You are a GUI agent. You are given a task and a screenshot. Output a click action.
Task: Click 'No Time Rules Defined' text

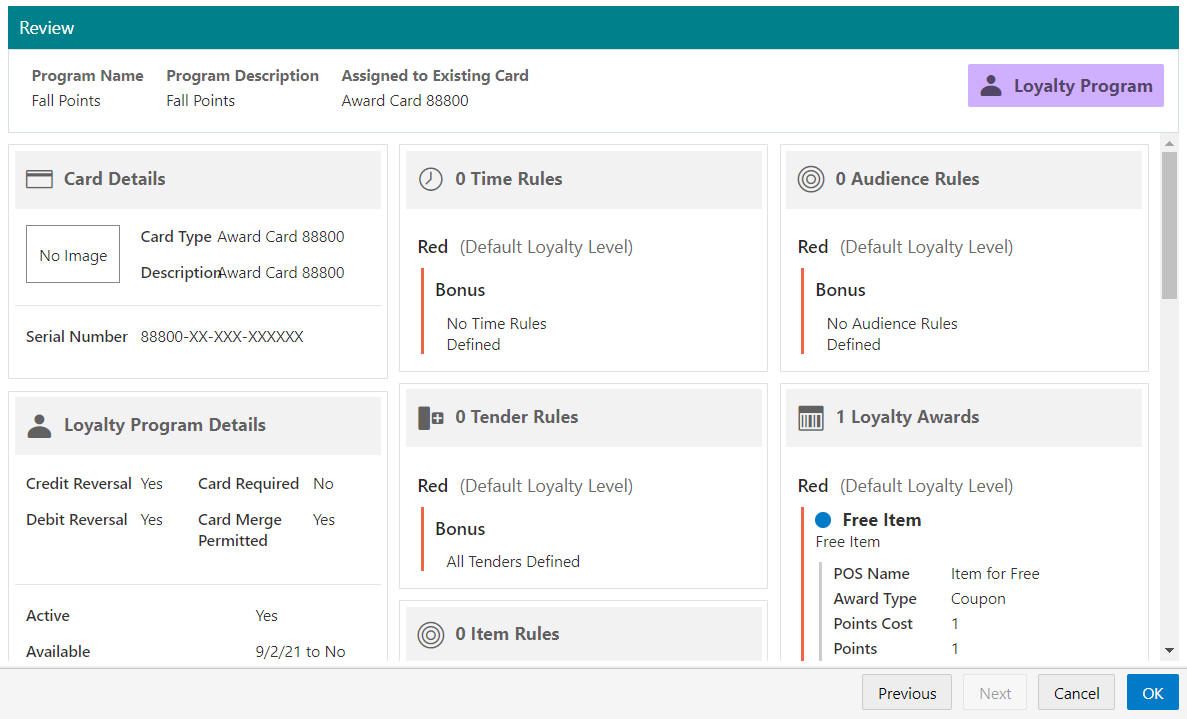(496, 334)
